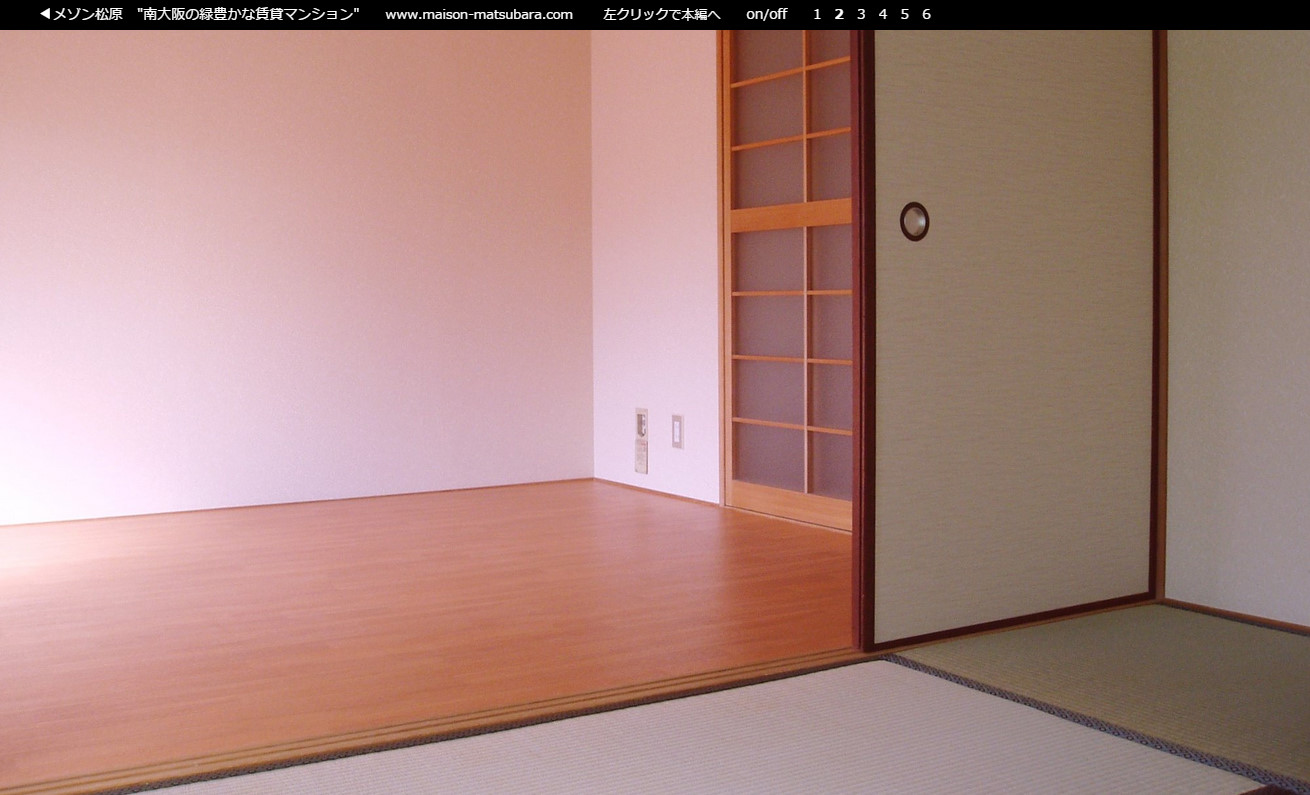1310x795 pixels.
Task: Click the "南大阪の緑豊かな賃貸マンション" tagline text
Action: pyautogui.click(x=248, y=14)
